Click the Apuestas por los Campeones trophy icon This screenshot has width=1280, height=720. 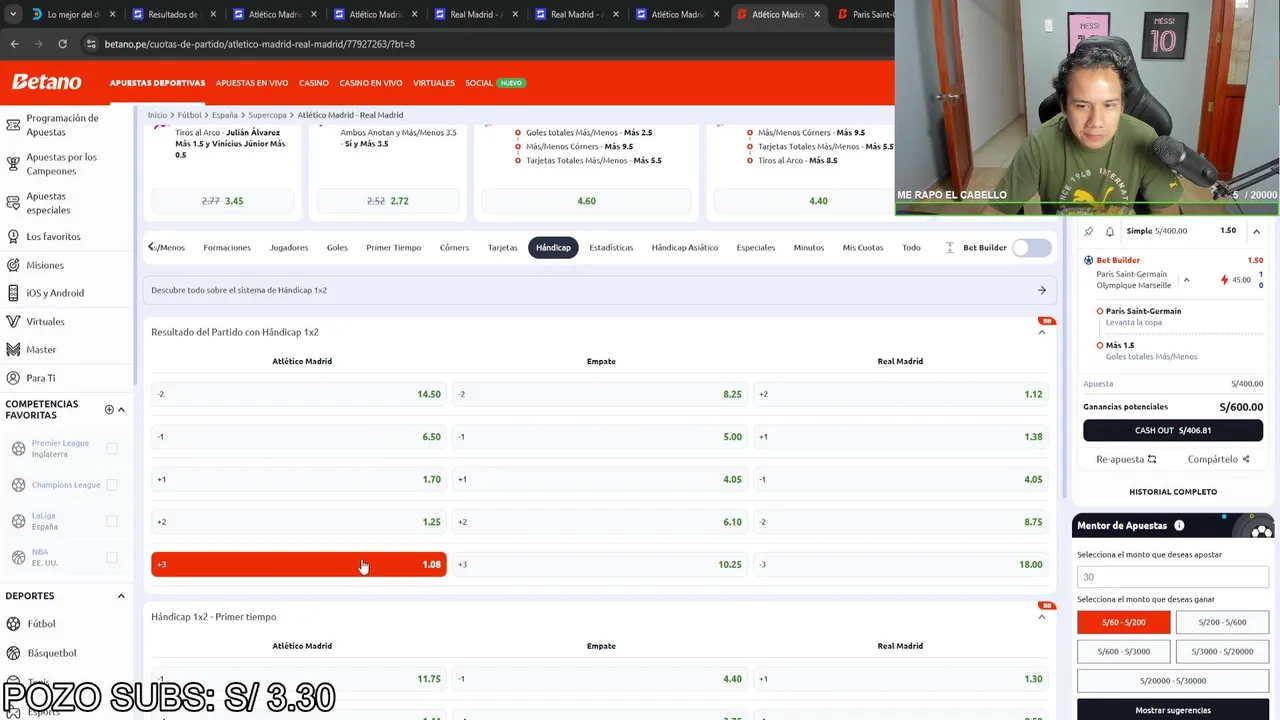13,164
